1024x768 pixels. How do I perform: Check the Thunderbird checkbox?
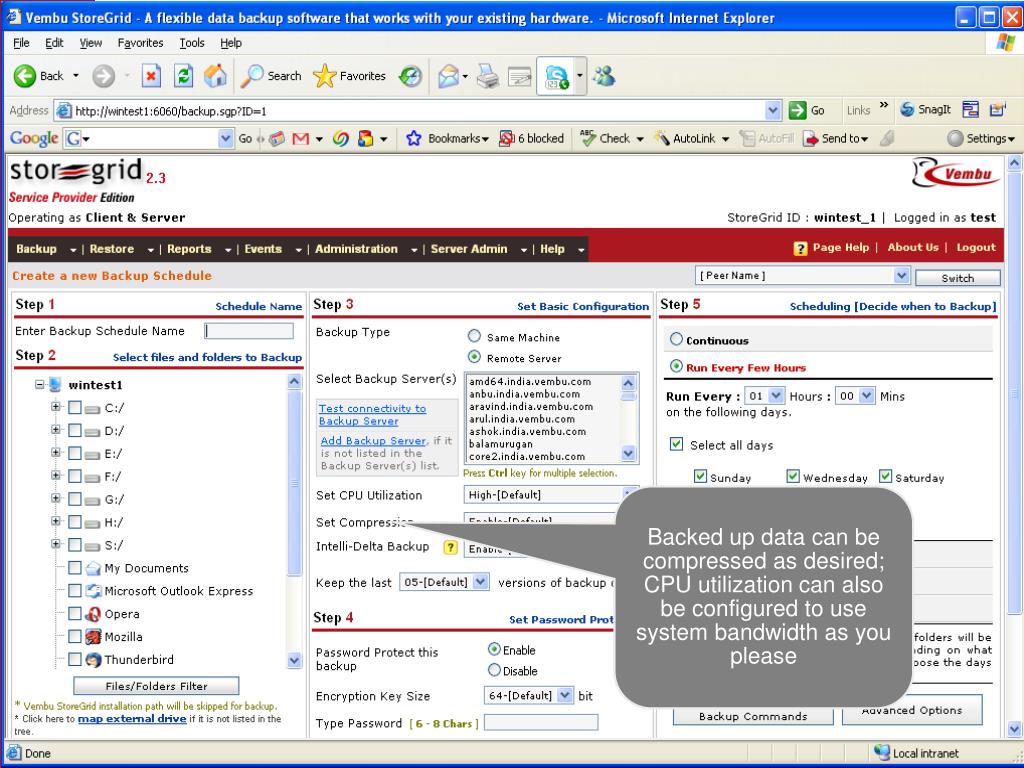point(74,660)
